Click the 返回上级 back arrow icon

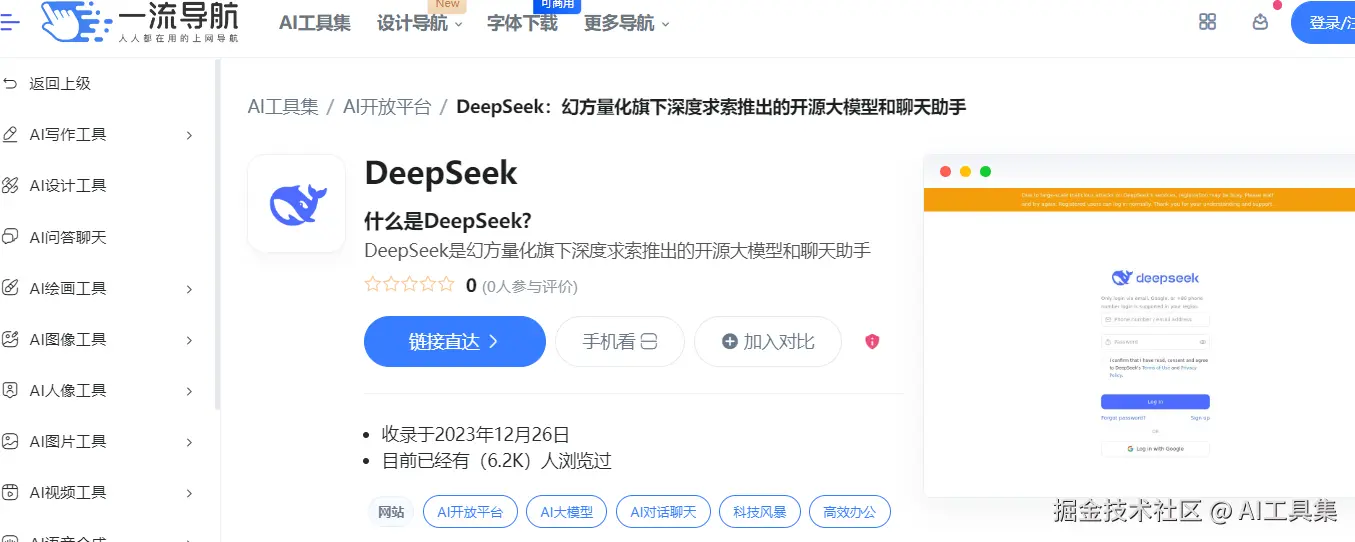(10, 84)
